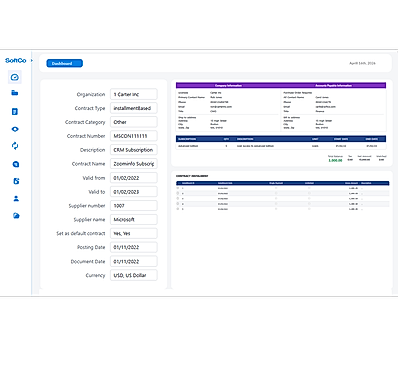
Task: Click the April 14th, 2026 date text
Action: click(362, 63)
